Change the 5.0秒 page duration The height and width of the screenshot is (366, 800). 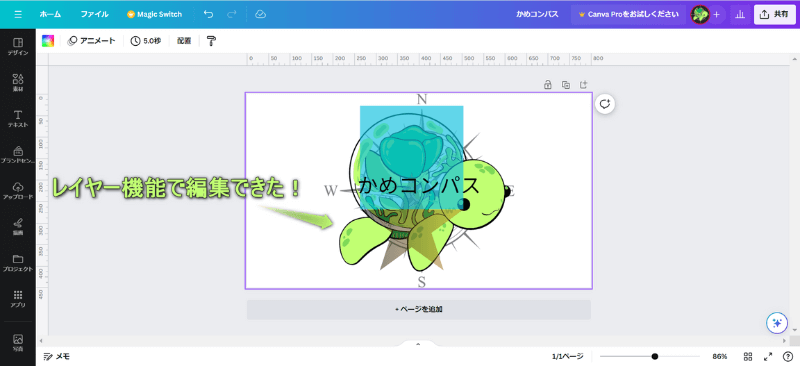(146, 41)
